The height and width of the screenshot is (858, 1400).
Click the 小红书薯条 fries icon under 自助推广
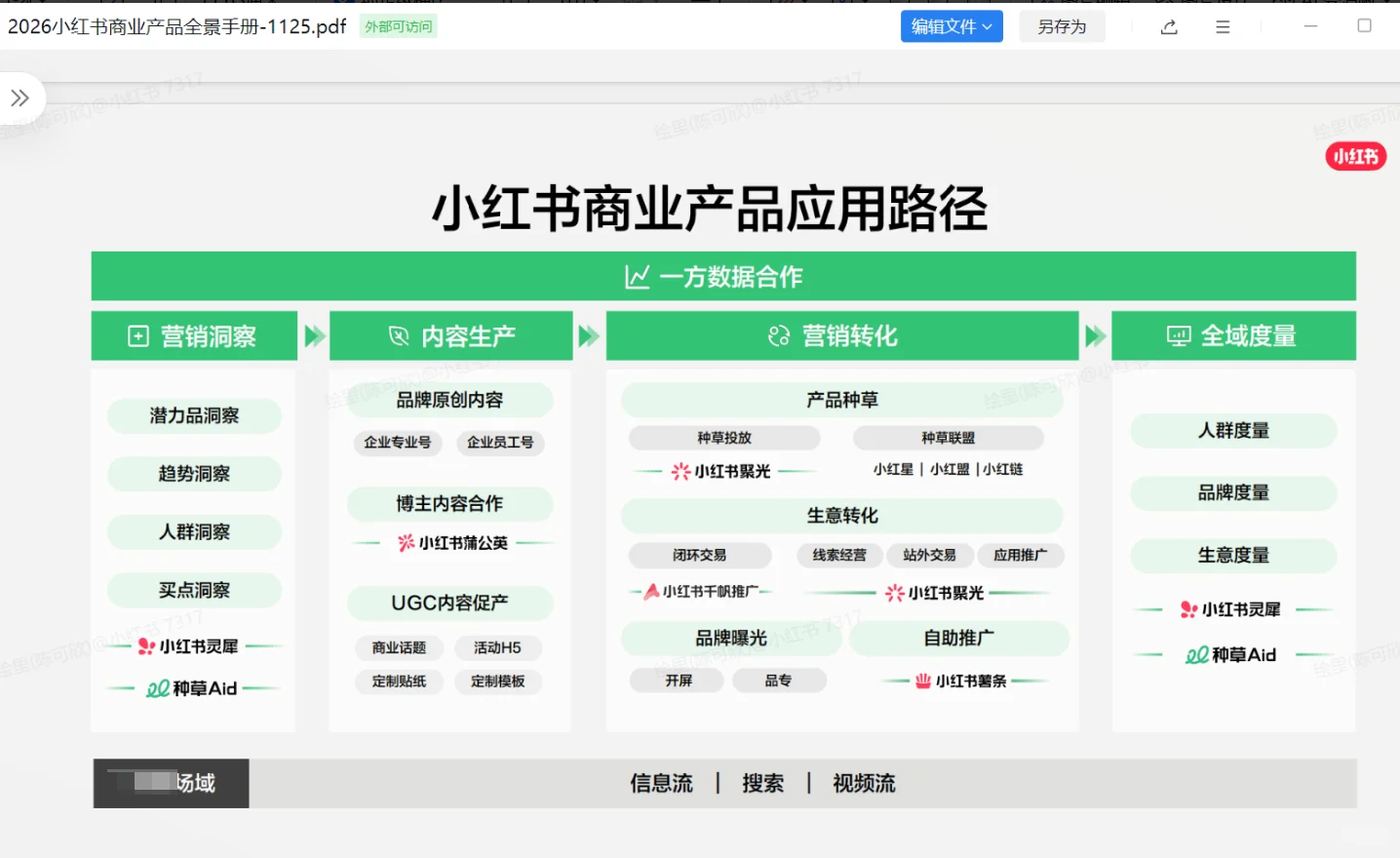(x=921, y=681)
